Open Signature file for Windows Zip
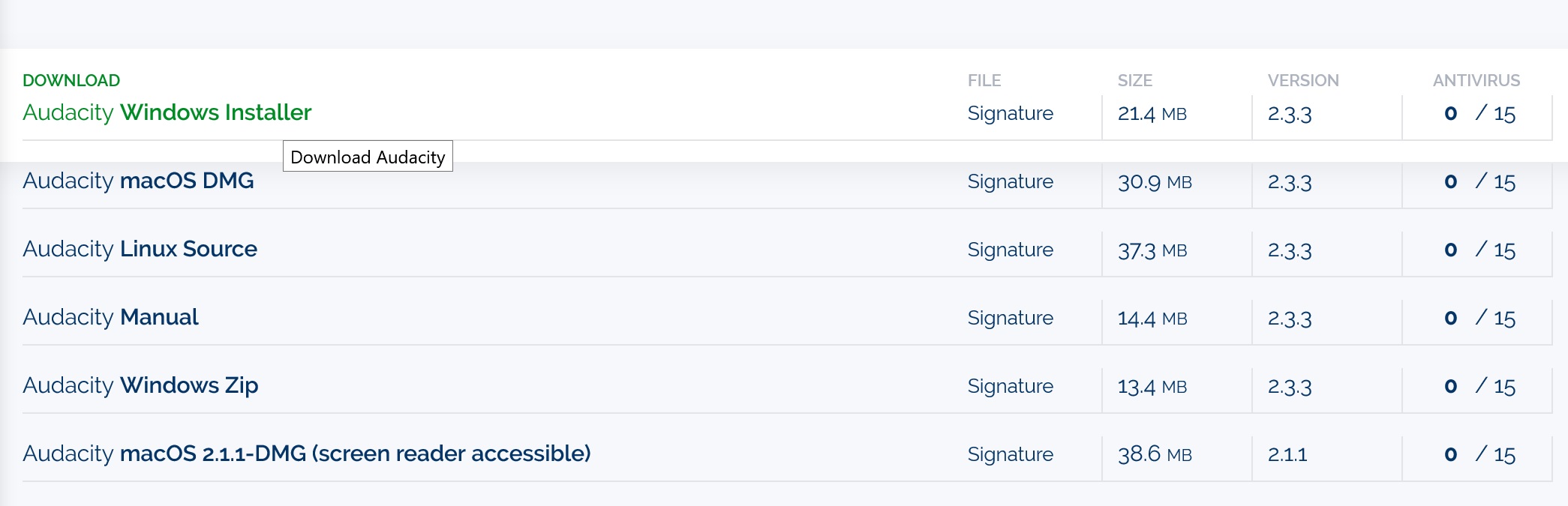 click(x=1010, y=386)
